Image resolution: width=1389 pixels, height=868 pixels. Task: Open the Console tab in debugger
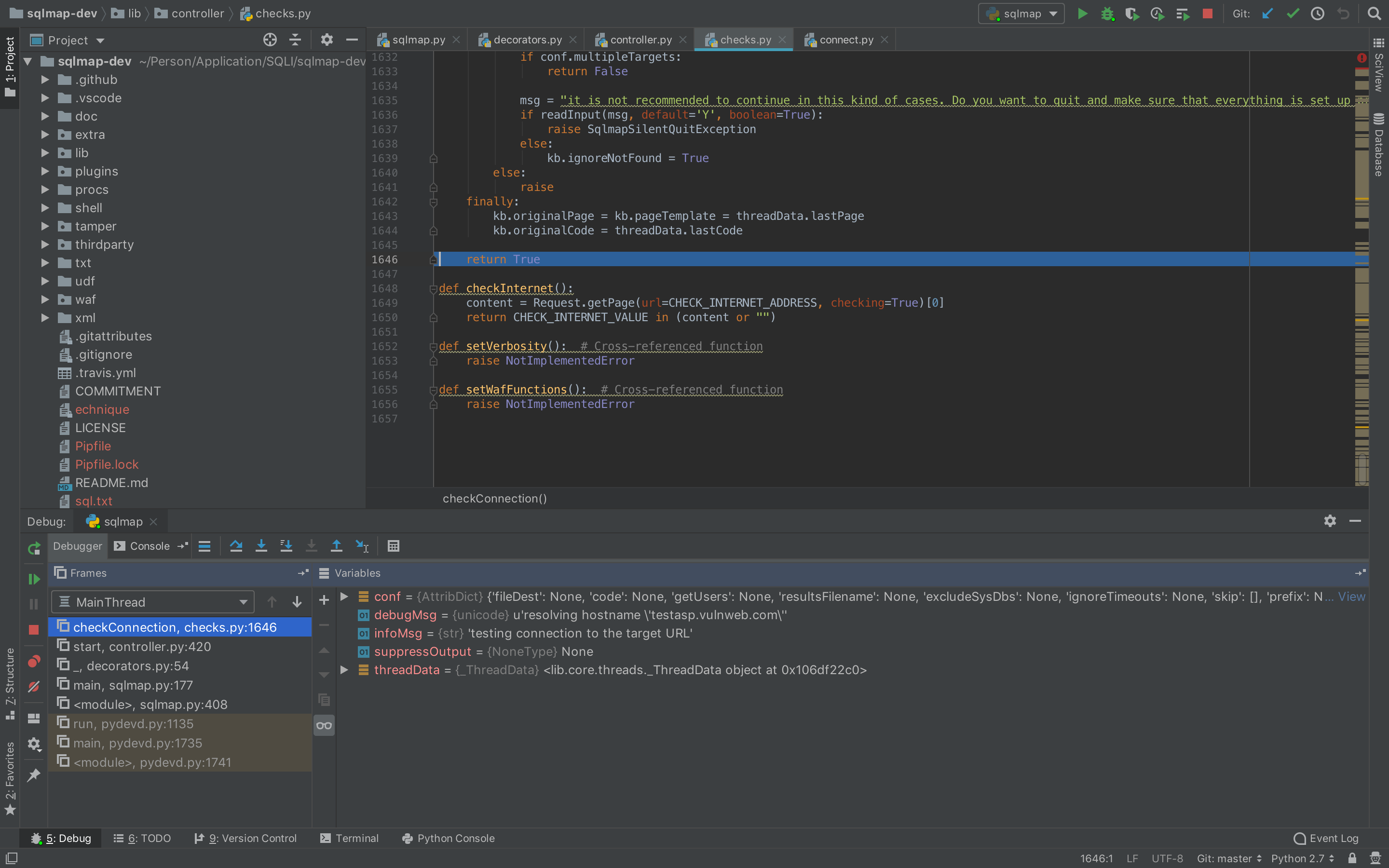click(149, 546)
